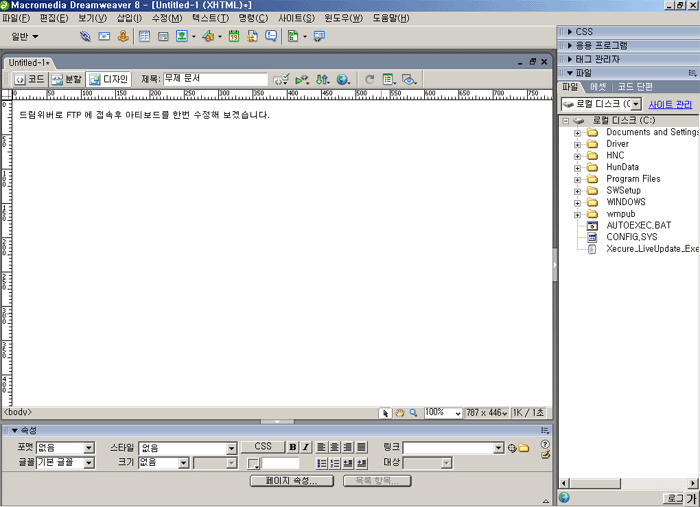The height and width of the screenshot is (507, 700).
Task: Open the 링크 link dropdown arrow
Action: [499, 448]
